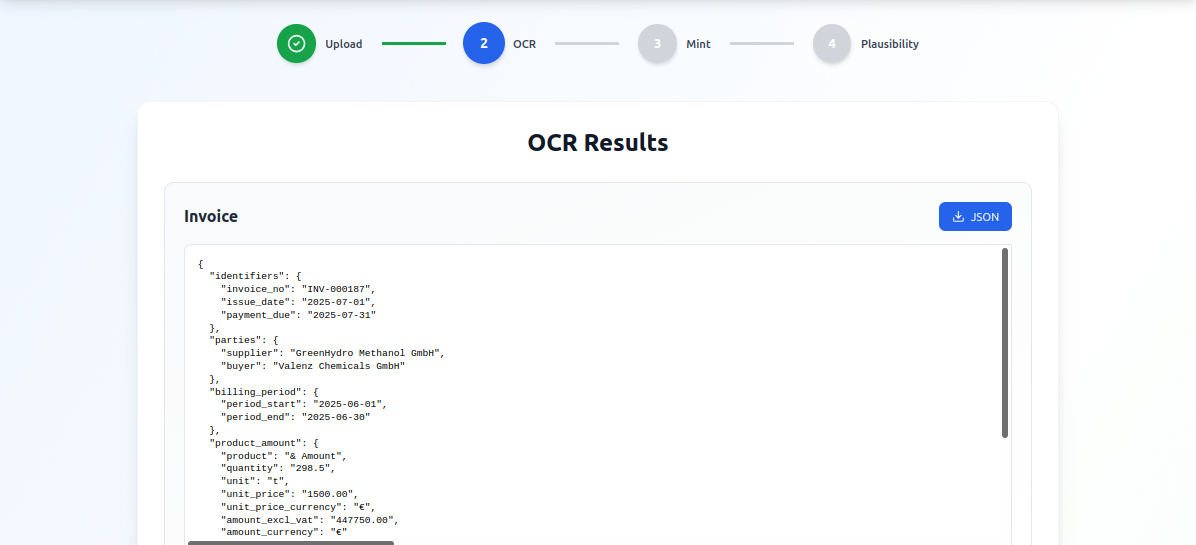This screenshot has width=1196, height=545.
Task: Click the vertical scrollbar of the JSON viewer
Action: (1004, 342)
